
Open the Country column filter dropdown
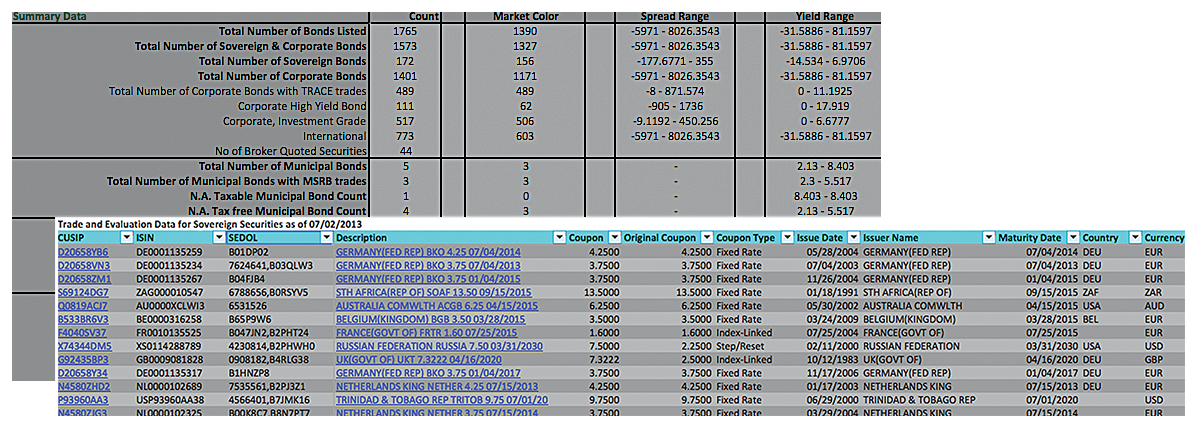click(1134, 238)
